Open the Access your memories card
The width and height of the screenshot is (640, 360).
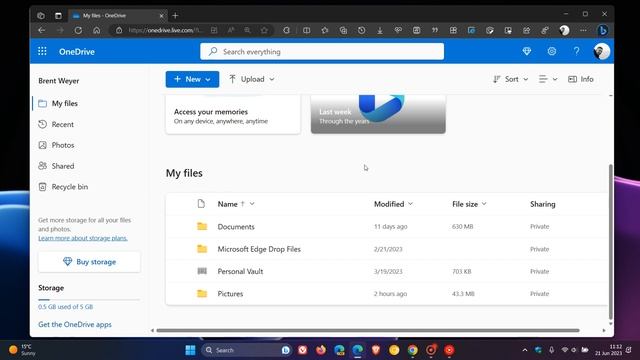coord(233,115)
